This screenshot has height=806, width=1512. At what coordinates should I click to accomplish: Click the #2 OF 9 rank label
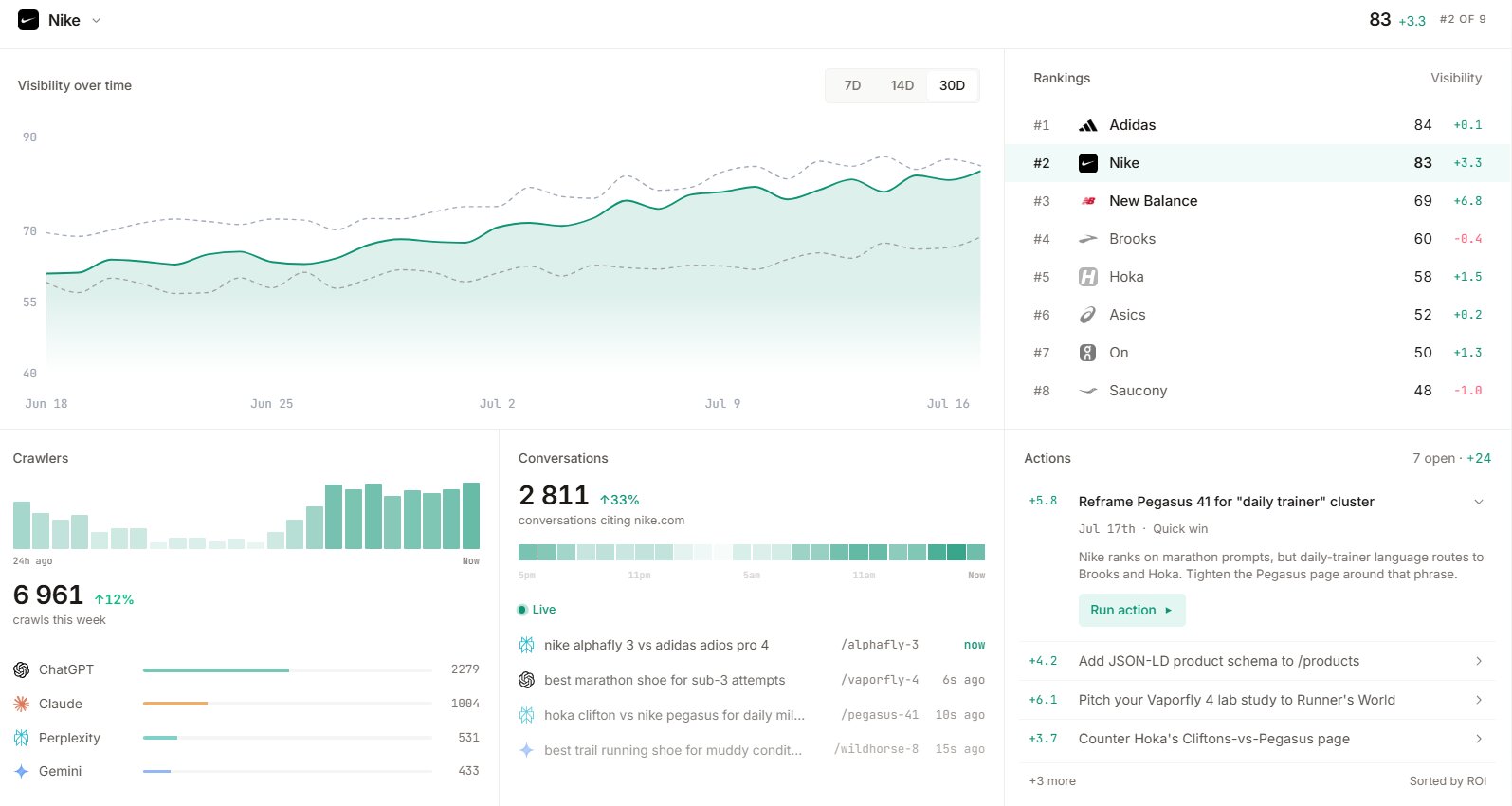[1463, 19]
